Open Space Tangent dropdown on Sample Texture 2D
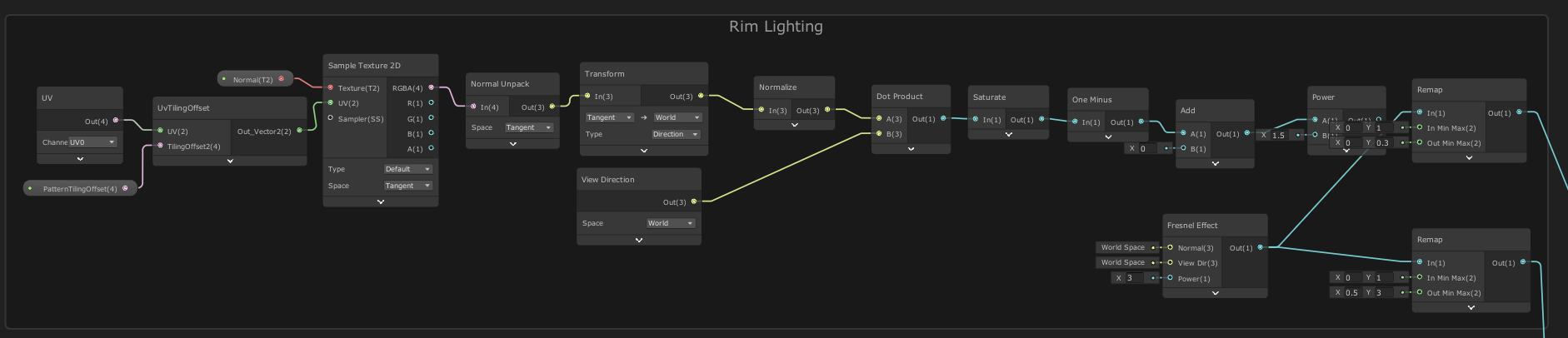The width and height of the screenshot is (1568, 338). pos(407,186)
